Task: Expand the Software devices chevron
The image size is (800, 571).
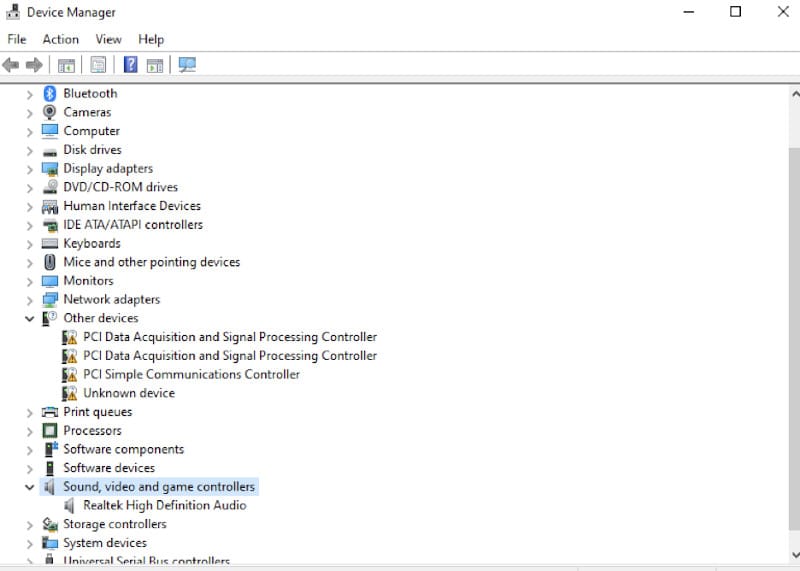Action: tap(30, 468)
